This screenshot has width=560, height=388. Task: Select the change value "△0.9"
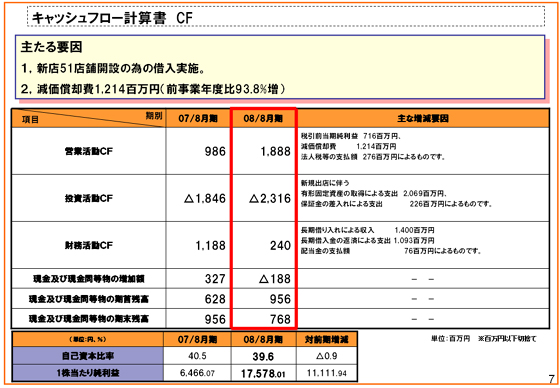(326, 356)
